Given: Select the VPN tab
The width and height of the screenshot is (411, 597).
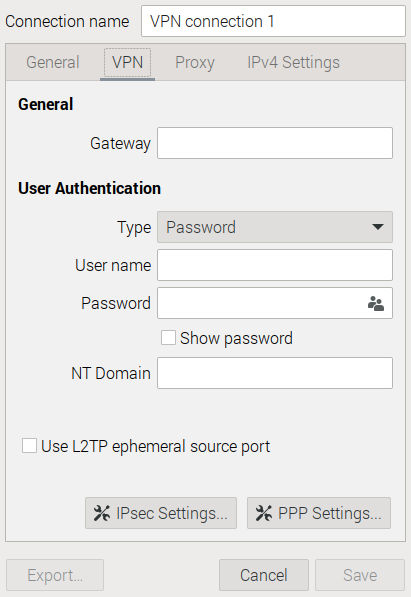Looking at the screenshot, I should [x=127, y=62].
